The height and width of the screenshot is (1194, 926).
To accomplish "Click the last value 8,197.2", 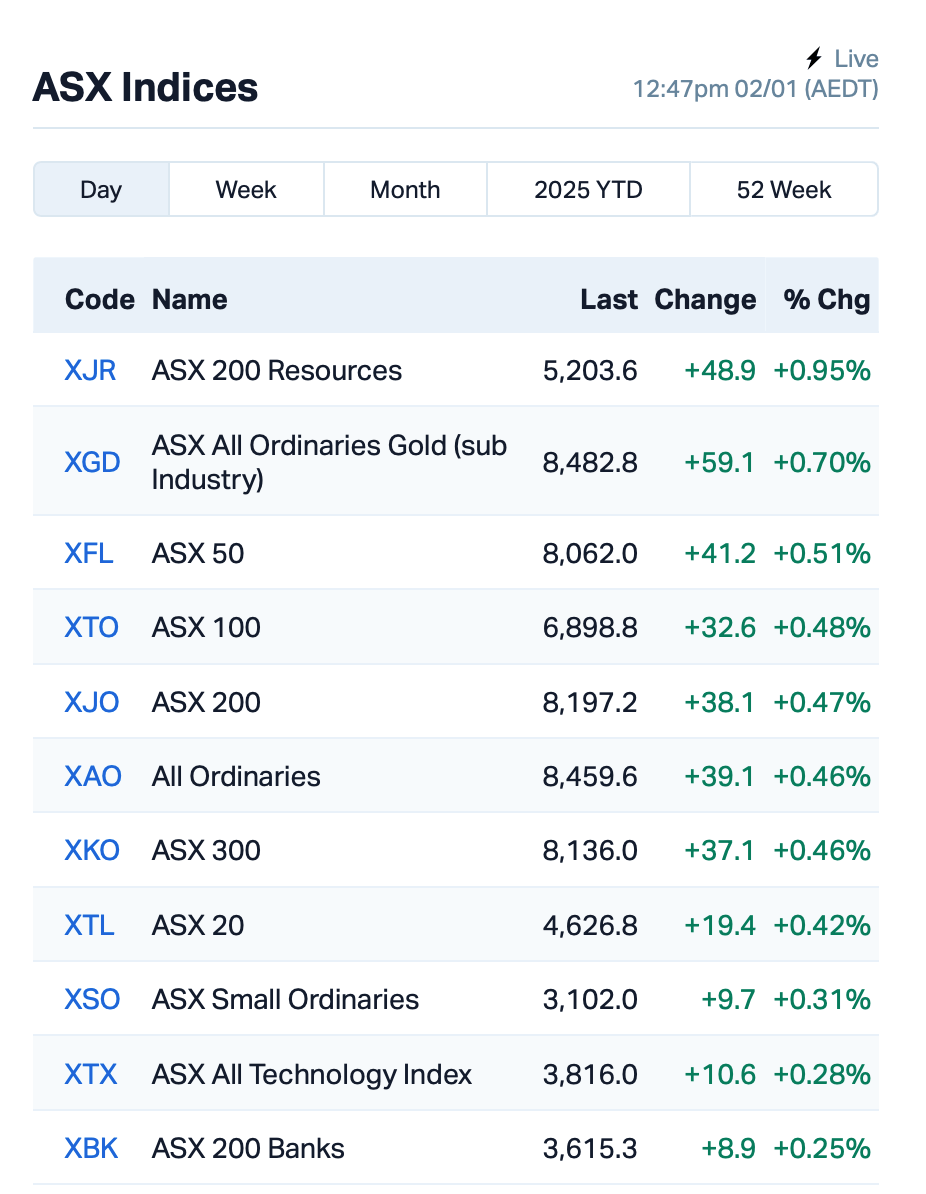I will pos(590,701).
